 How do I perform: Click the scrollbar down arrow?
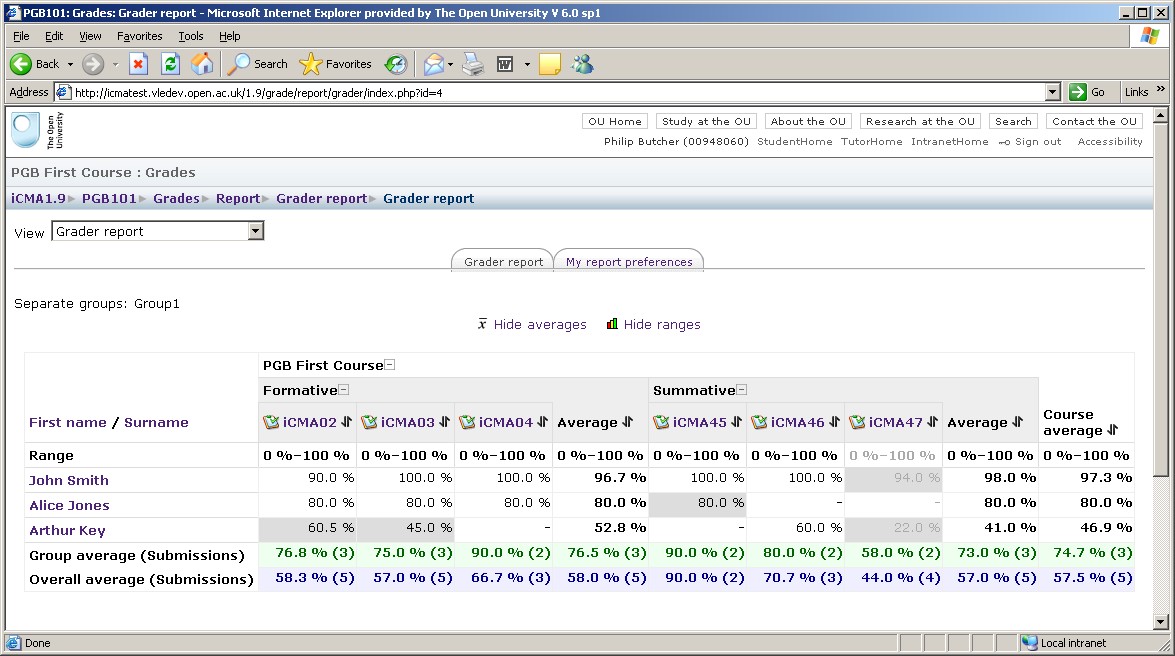pos(1161,622)
